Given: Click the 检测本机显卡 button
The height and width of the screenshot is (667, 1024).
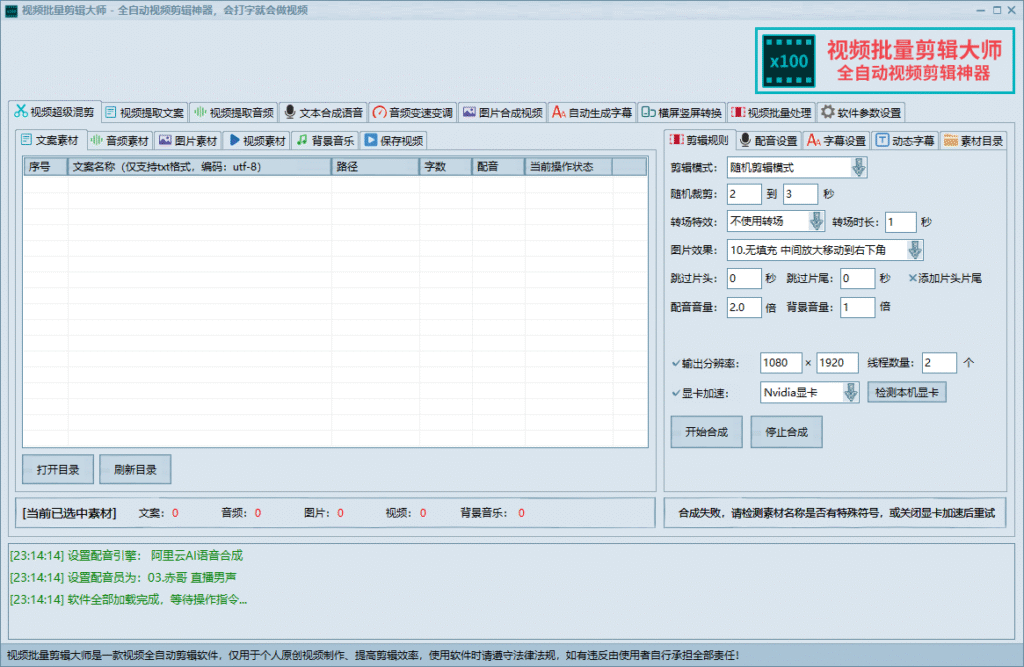Looking at the screenshot, I should [906, 393].
